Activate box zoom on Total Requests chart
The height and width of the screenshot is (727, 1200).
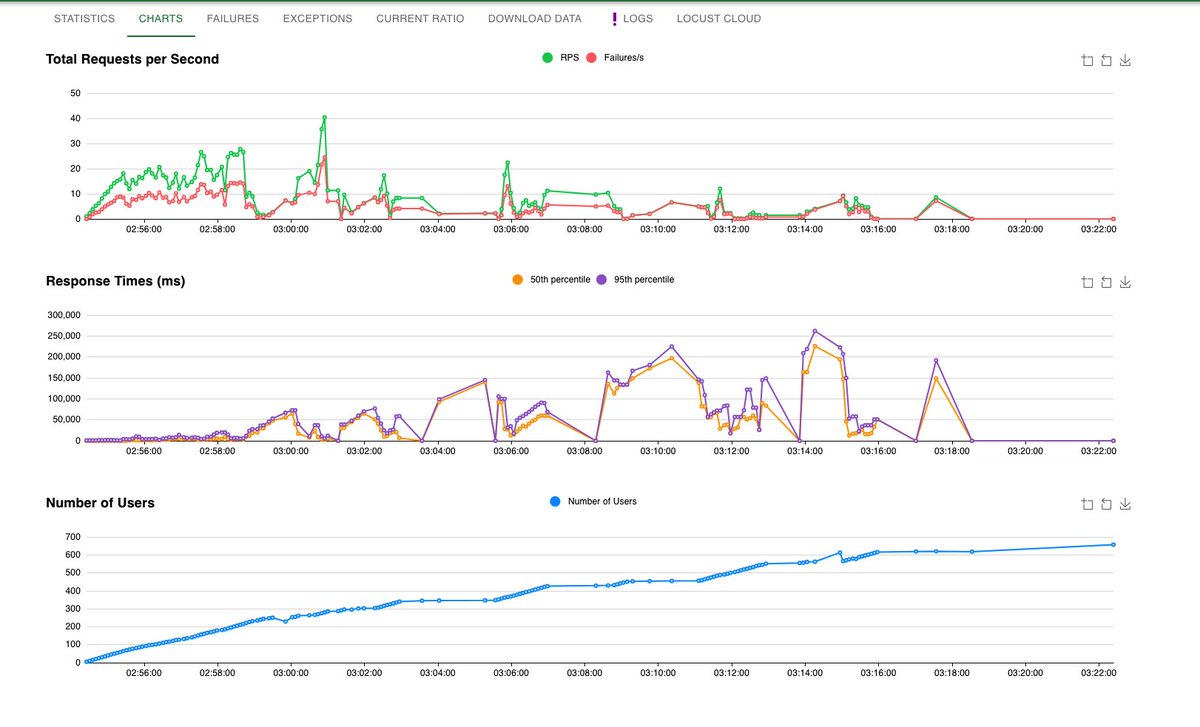[1087, 60]
